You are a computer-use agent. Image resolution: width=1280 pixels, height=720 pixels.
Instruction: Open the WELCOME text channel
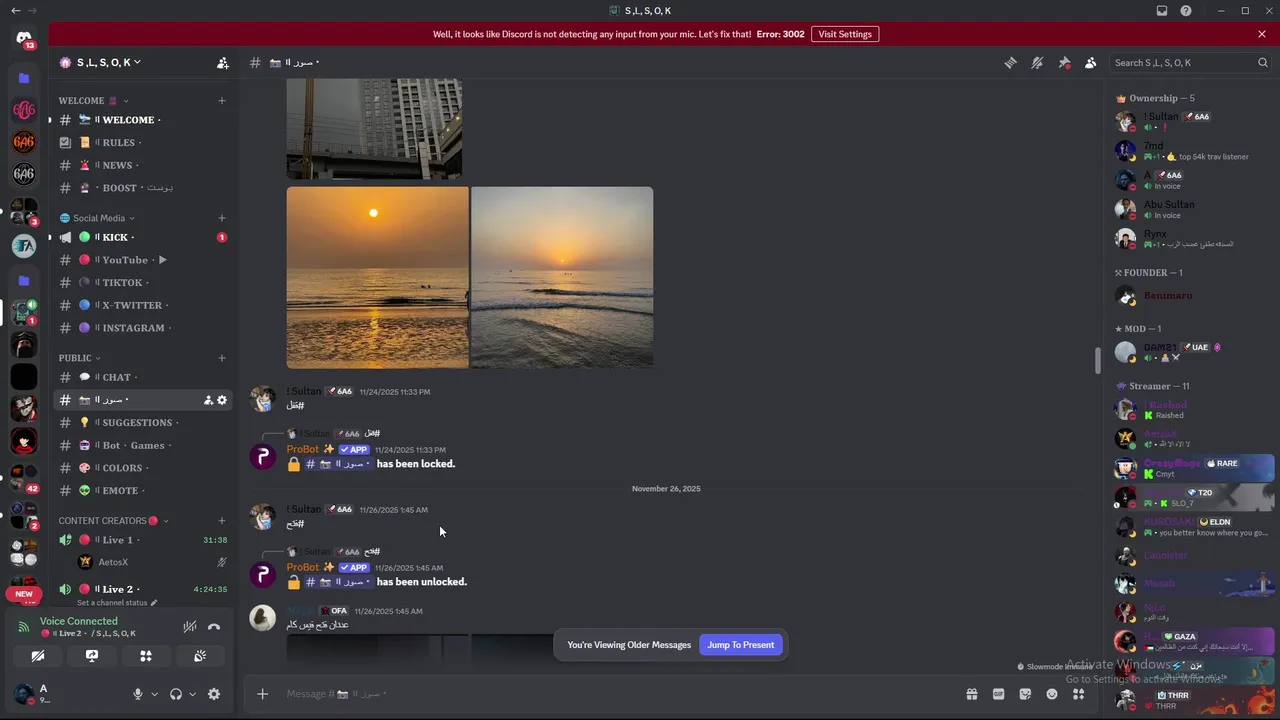[x=144, y=120]
